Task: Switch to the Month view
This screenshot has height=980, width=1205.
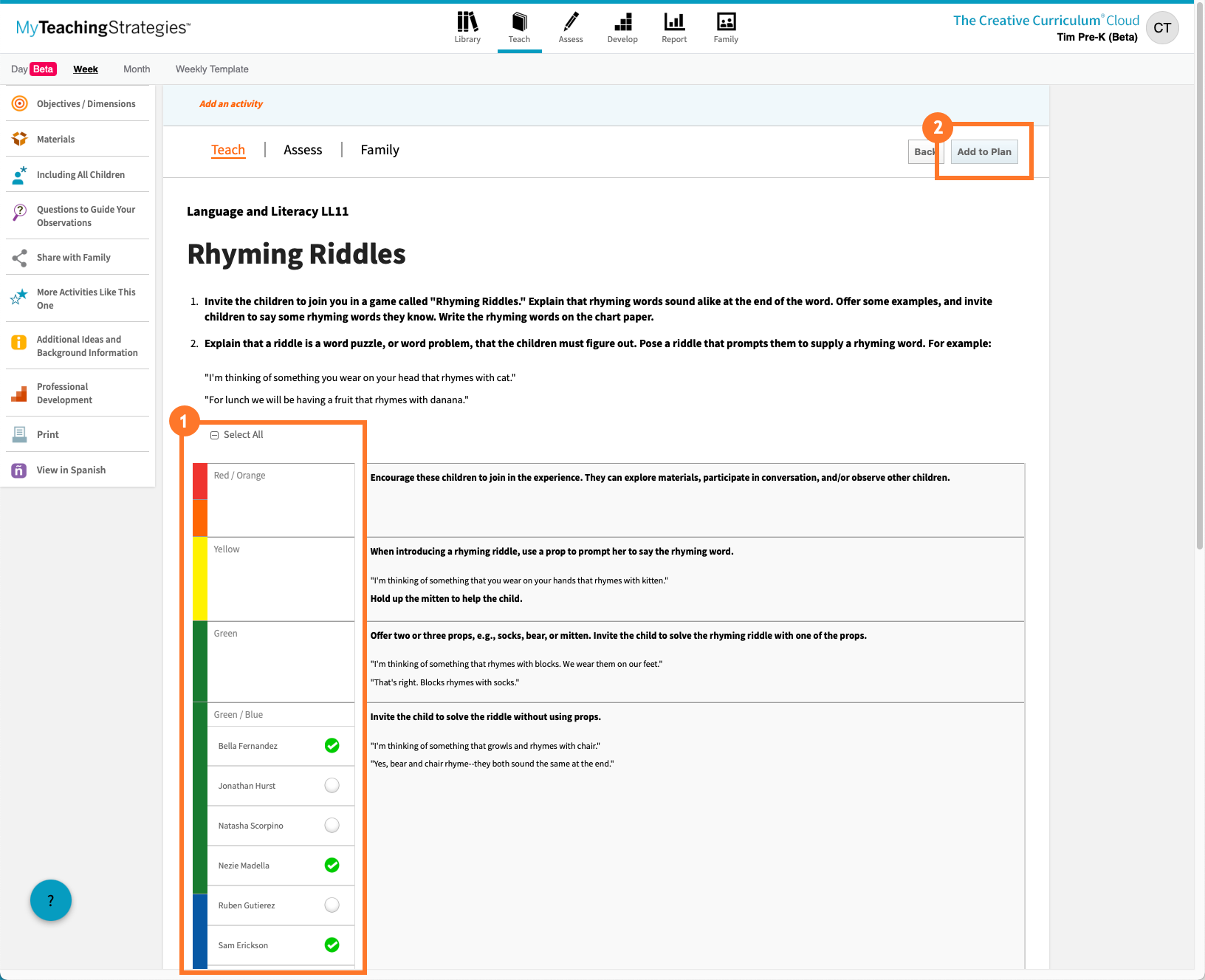Action: pyautogui.click(x=136, y=69)
